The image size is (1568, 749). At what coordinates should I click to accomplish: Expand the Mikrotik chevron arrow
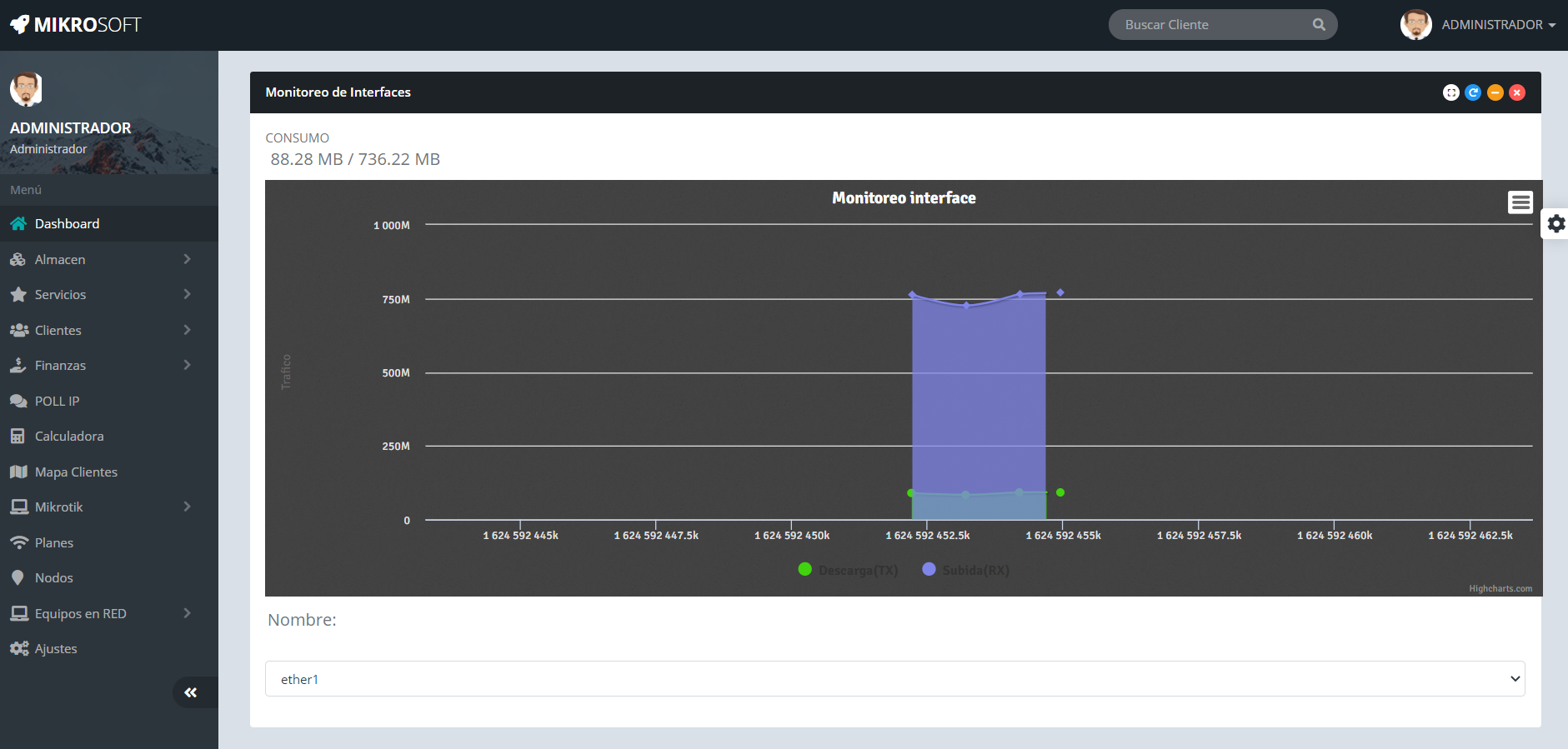187,507
